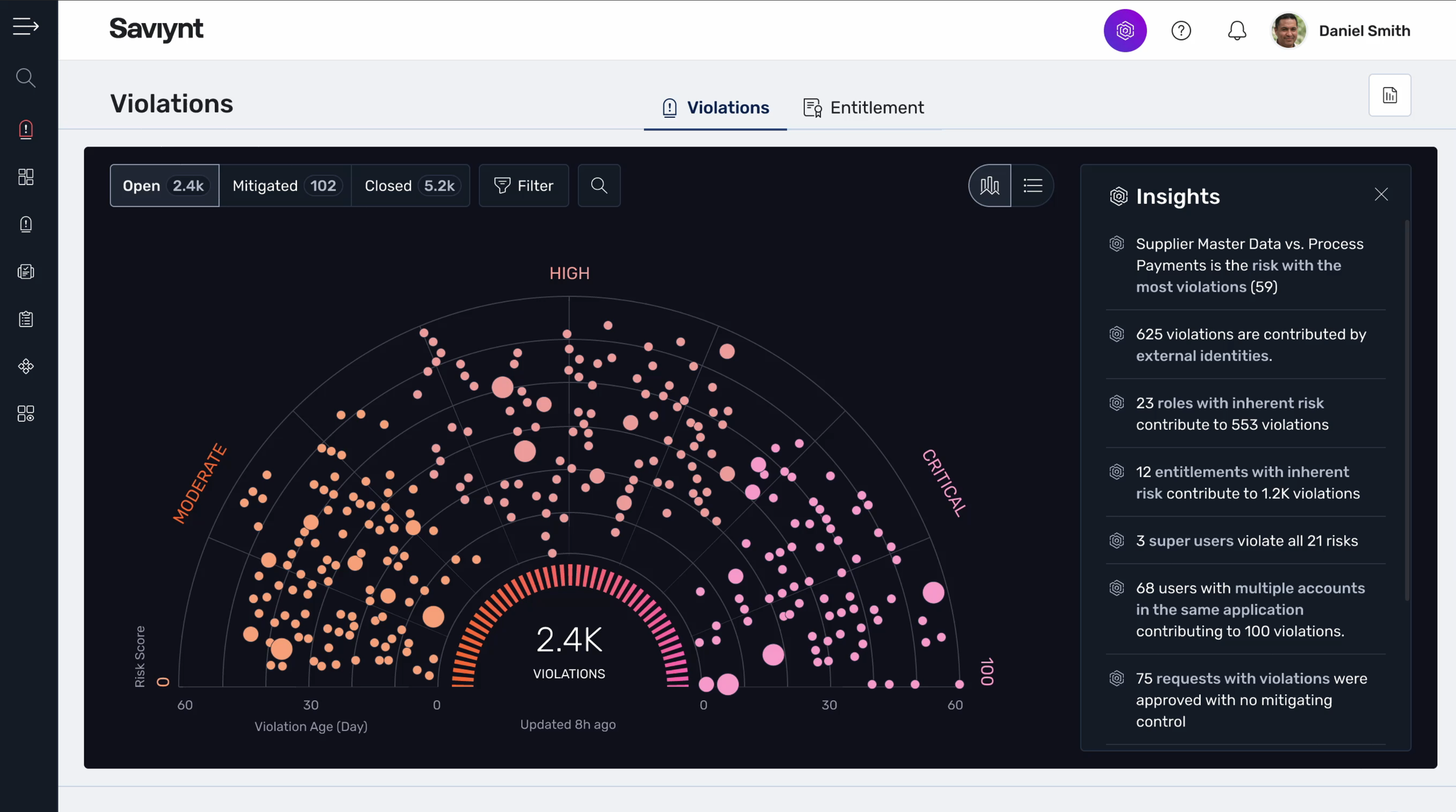Switch to the Entitlement tab
Viewport: 1456px width, 812px height.
tap(863, 107)
